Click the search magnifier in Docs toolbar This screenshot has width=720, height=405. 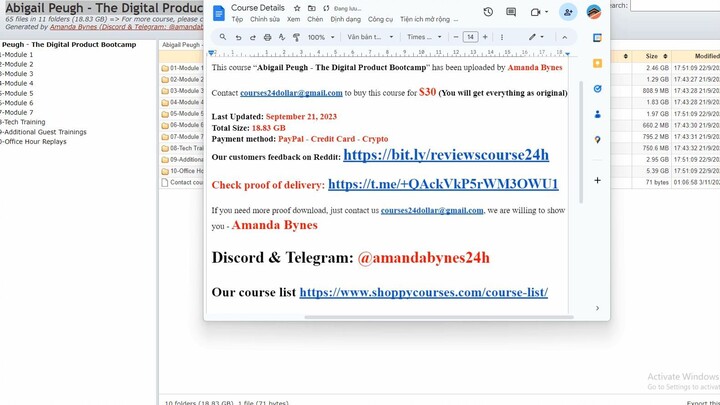click(223, 37)
